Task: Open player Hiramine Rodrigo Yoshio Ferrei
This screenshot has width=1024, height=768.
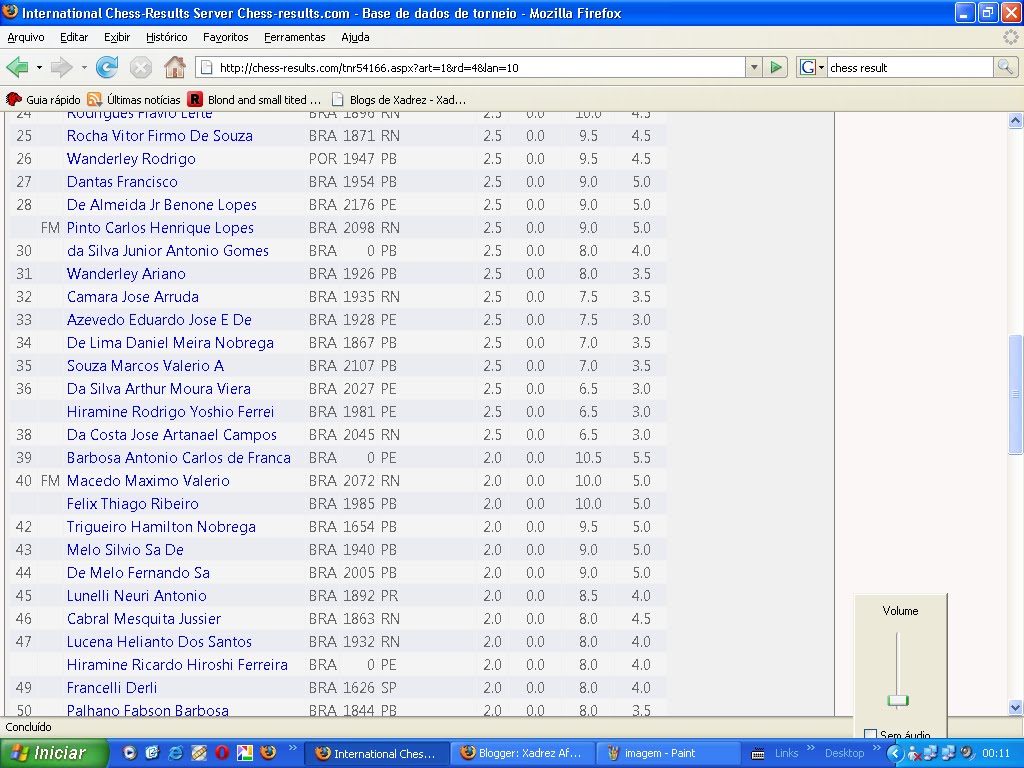Action: (170, 412)
